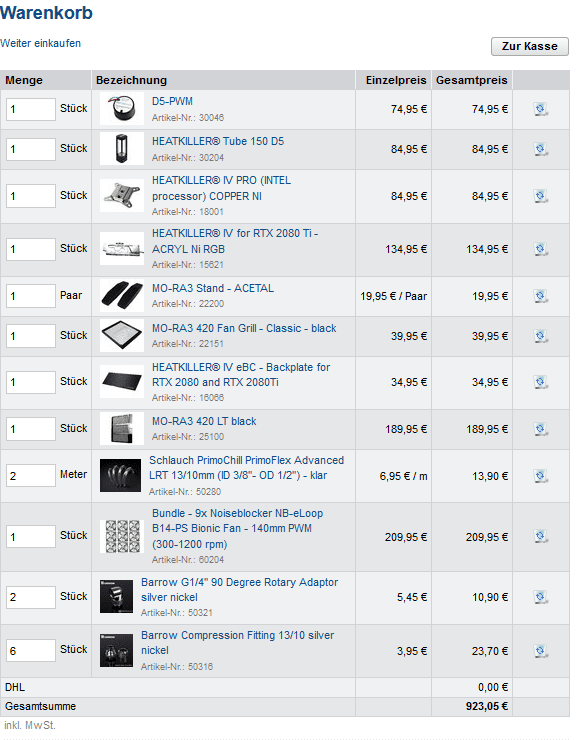Click the refresh icon for the PrimoChill Schlauch row
576x740 pixels.
coord(541,476)
